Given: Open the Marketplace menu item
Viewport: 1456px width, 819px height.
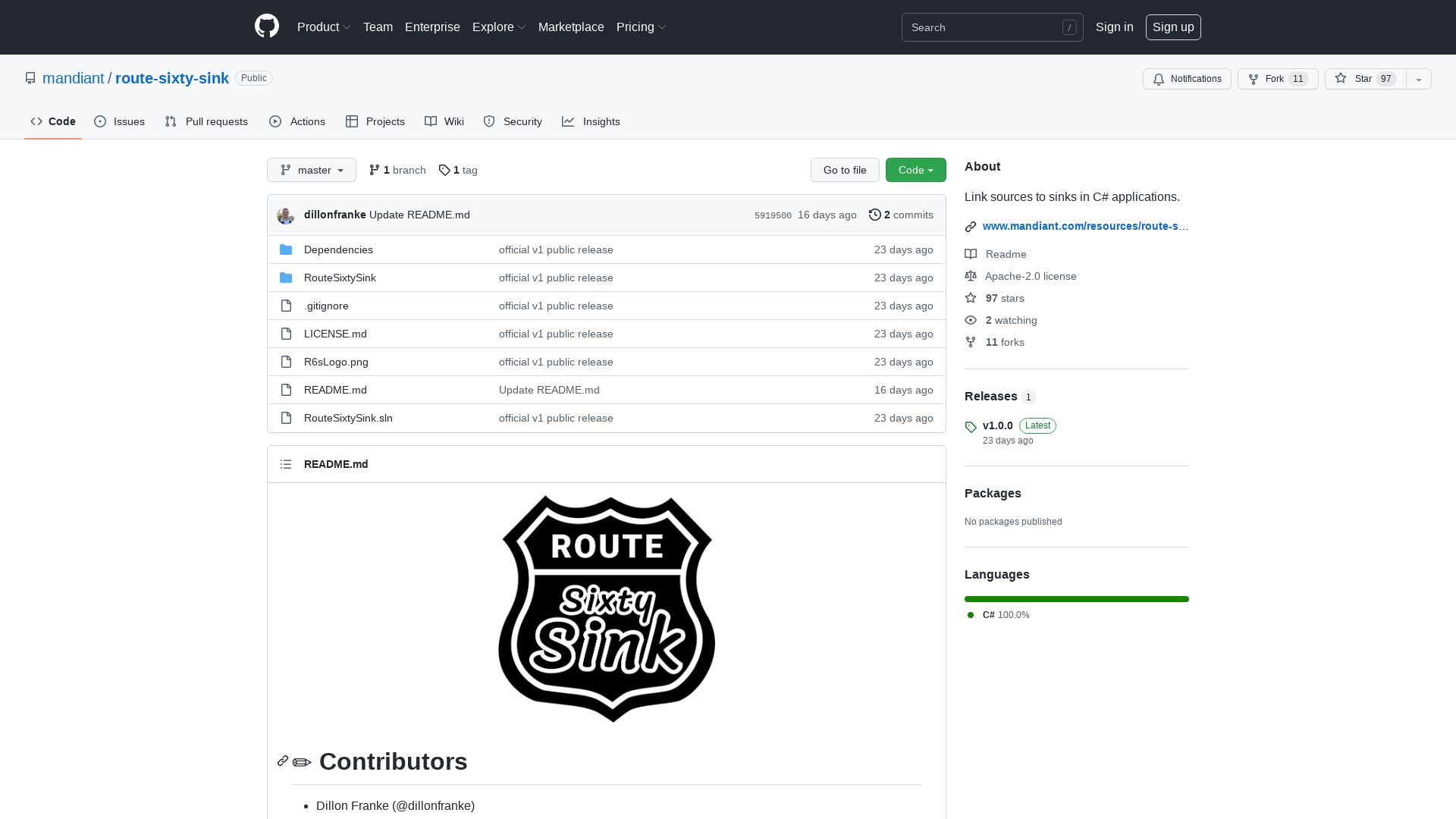Looking at the screenshot, I should point(571,27).
